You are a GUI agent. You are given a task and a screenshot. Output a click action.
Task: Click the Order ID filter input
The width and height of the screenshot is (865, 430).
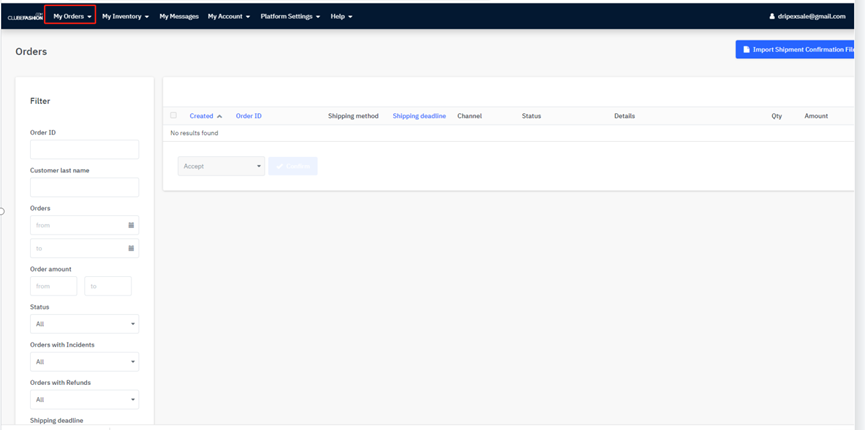pyautogui.click(x=84, y=150)
